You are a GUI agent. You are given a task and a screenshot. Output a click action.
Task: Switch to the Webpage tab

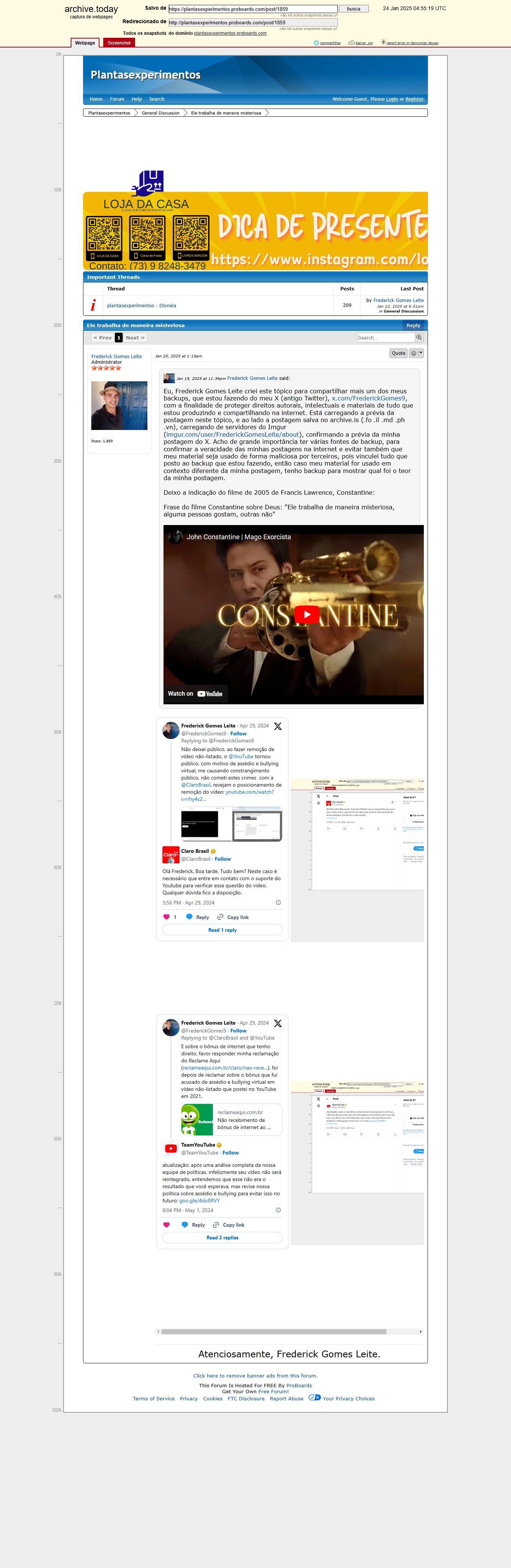pos(85,43)
